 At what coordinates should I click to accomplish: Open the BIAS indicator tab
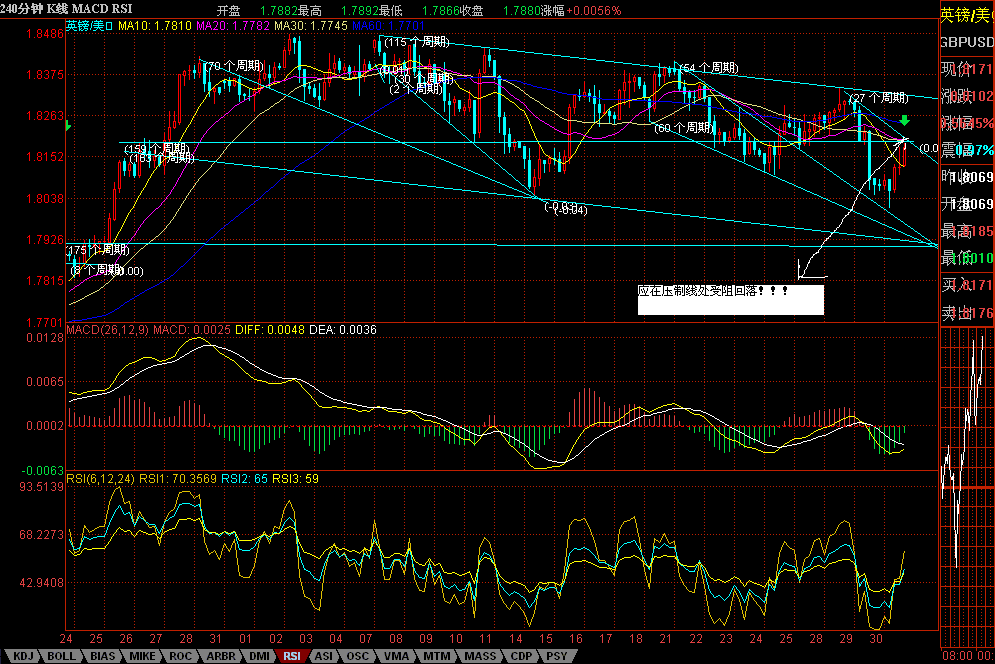102,656
